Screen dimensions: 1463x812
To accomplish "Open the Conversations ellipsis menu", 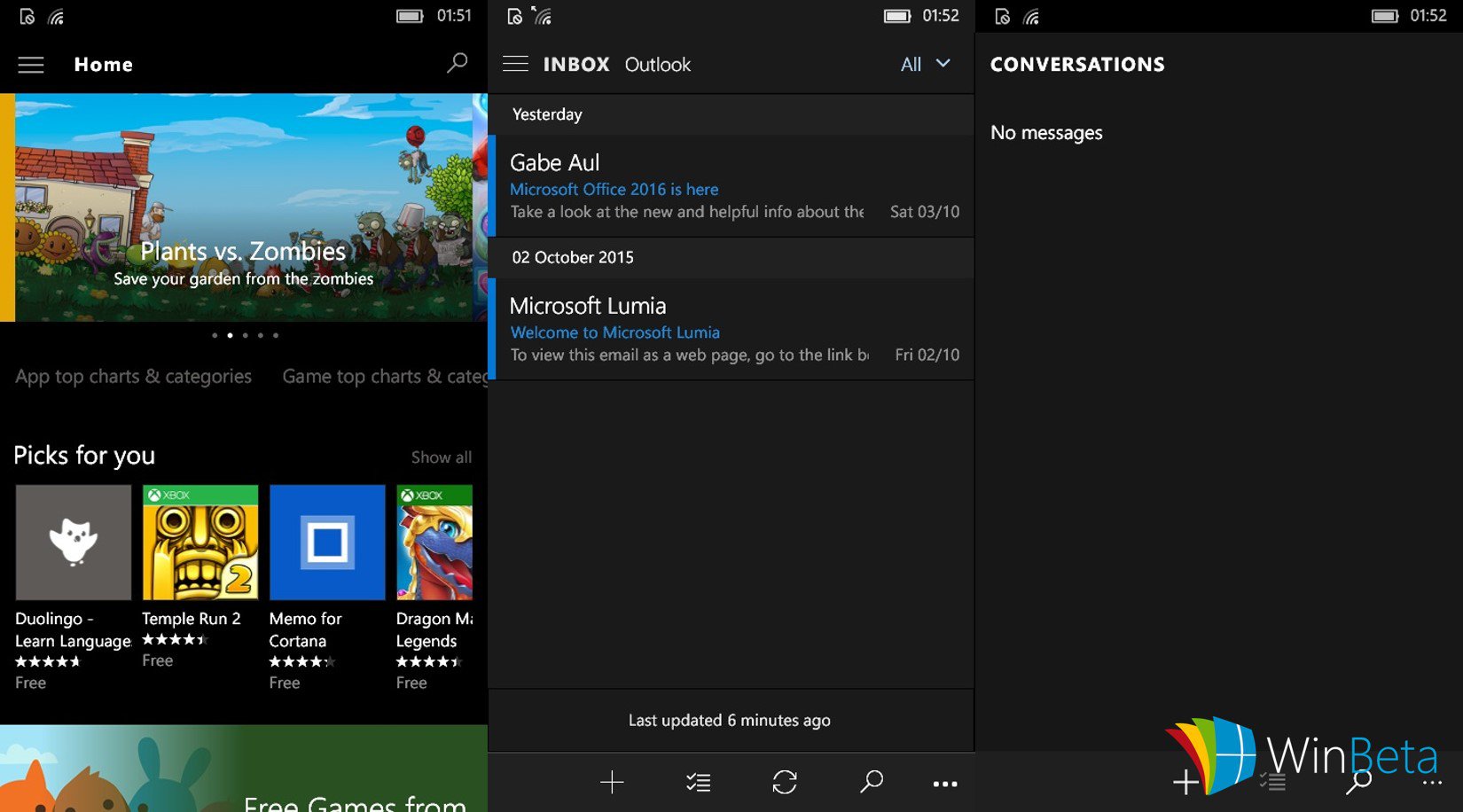I will click(x=1432, y=784).
